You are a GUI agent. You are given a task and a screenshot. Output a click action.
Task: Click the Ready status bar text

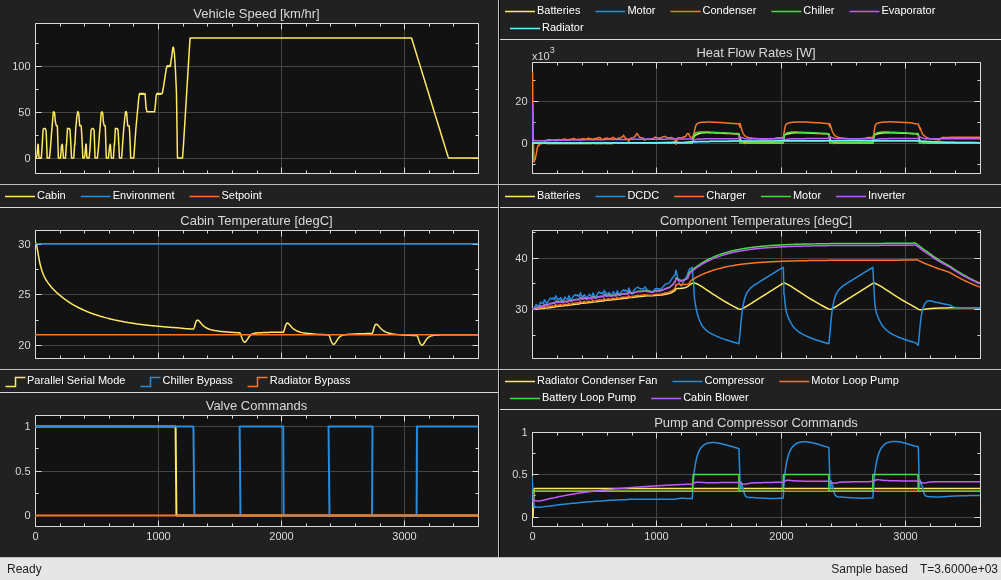point(24,569)
